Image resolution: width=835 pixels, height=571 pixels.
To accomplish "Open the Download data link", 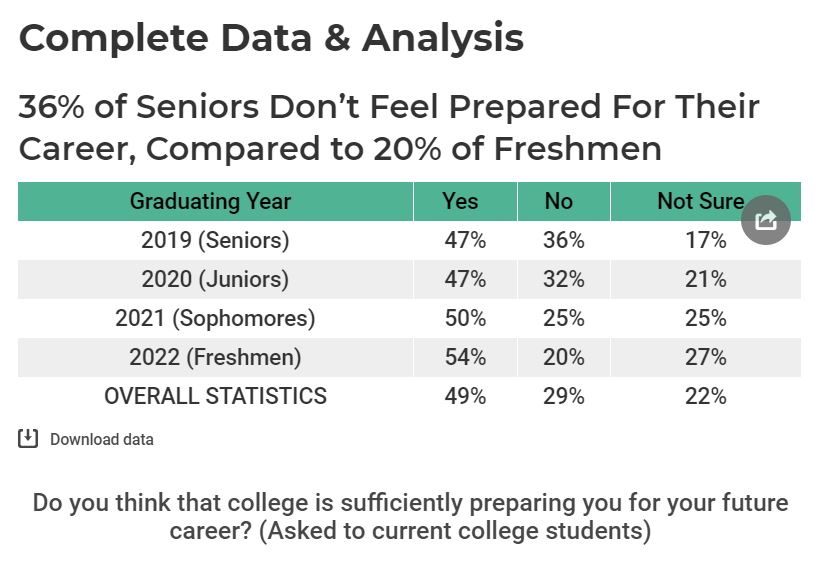I will pos(102,439).
